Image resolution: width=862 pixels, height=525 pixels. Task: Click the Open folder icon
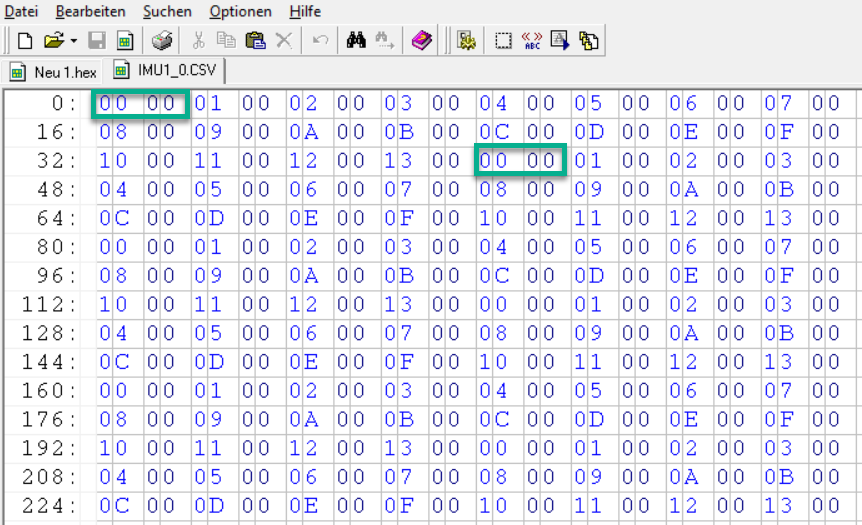(53, 41)
